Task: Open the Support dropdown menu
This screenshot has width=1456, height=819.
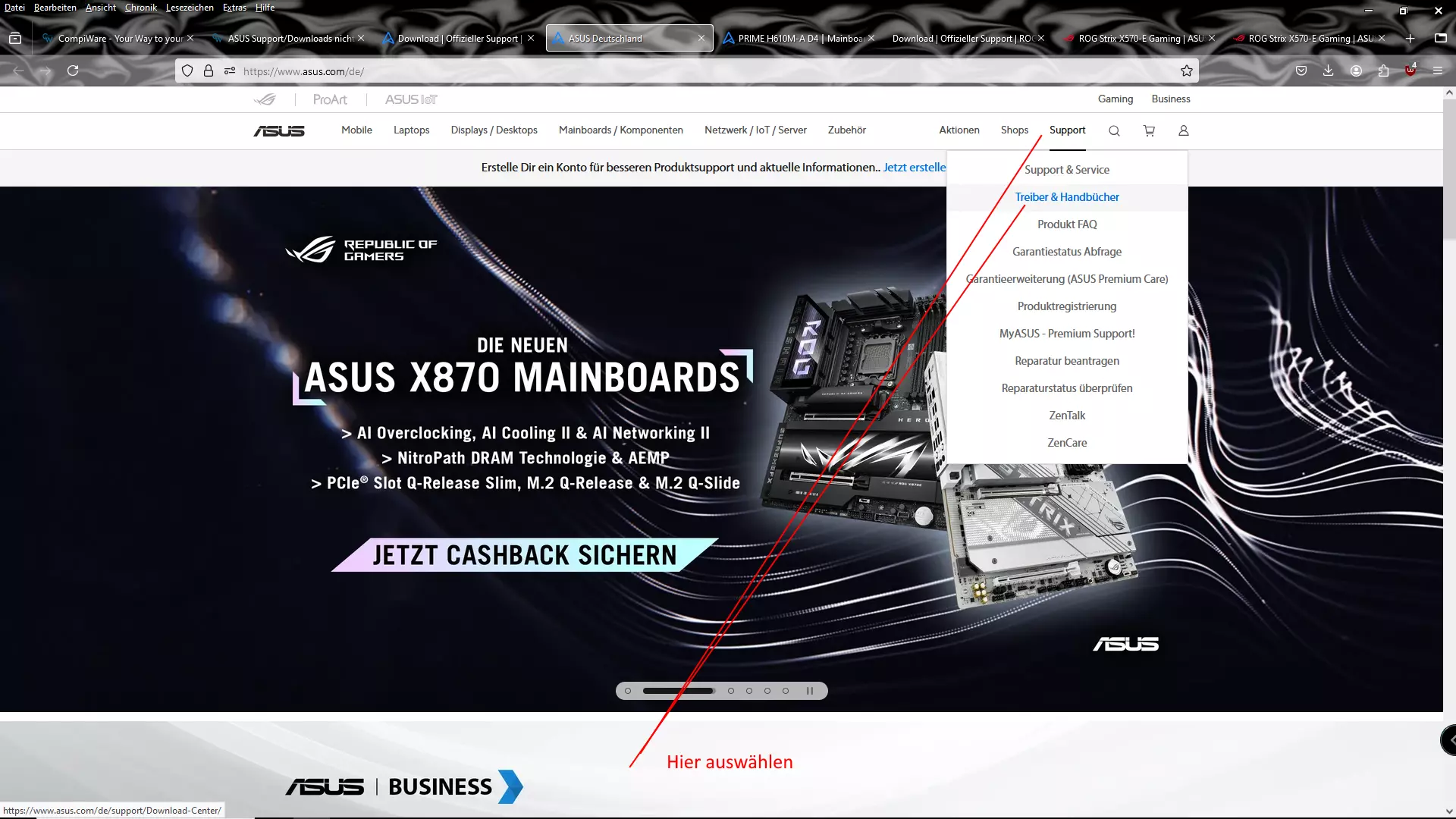Action: click(x=1068, y=130)
